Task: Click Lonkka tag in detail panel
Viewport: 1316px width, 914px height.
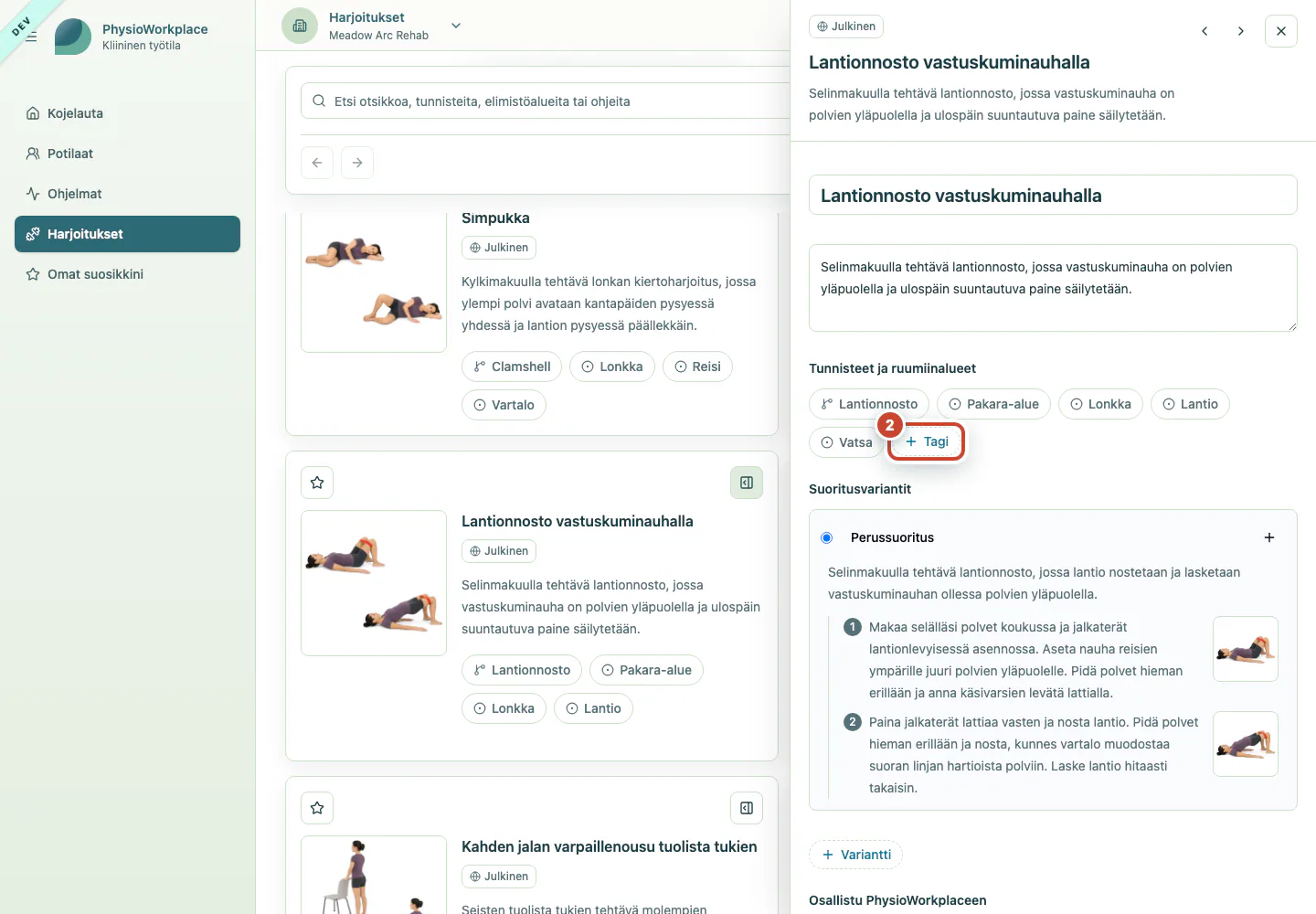Action: click(1100, 404)
